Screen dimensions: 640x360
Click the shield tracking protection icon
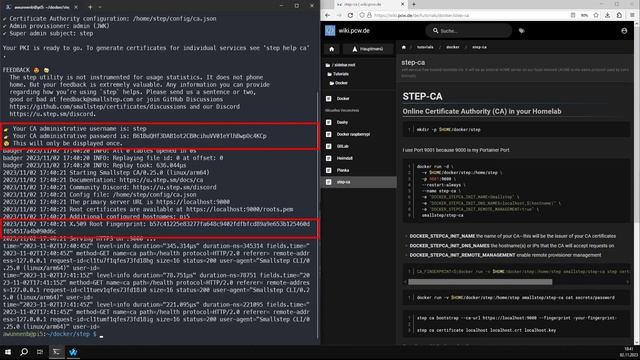[362, 15]
